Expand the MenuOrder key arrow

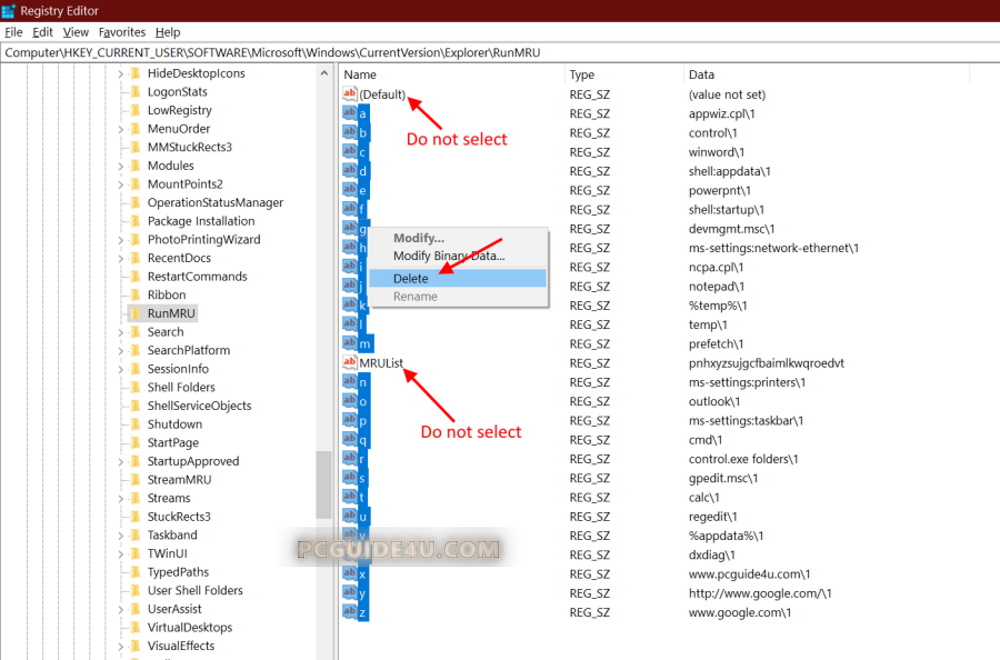[x=120, y=129]
